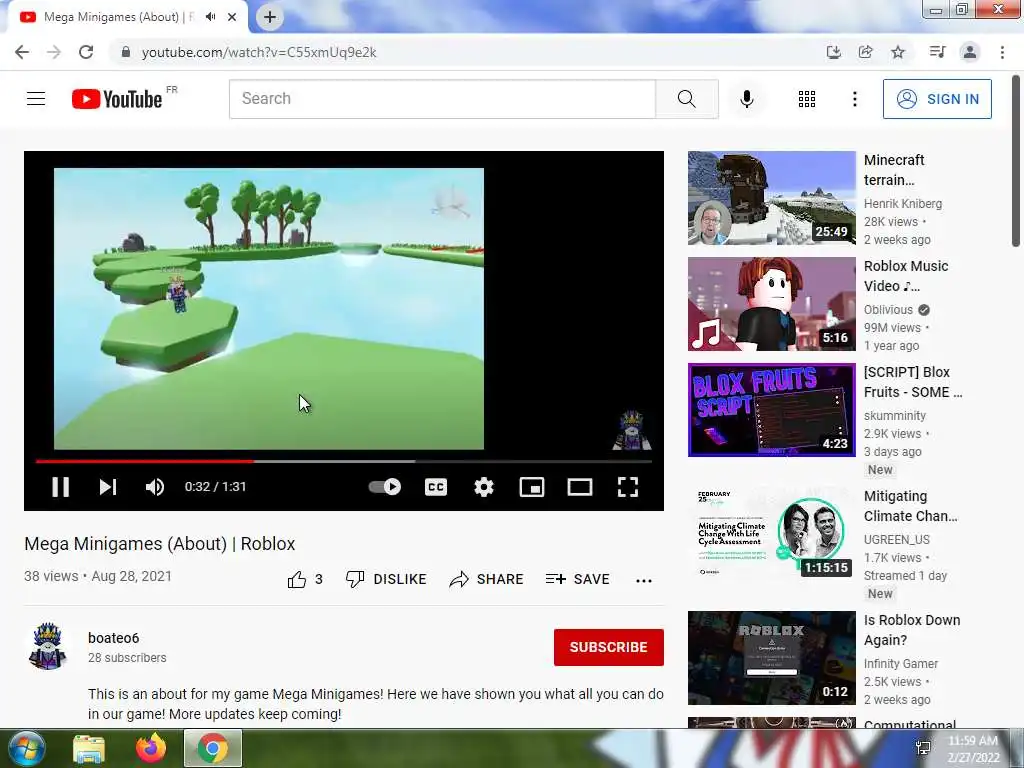Viewport: 1024px width, 768px height.
Task: Open File Explorer from taskbar
Action: pyautogui.click(x=89, y=749)
